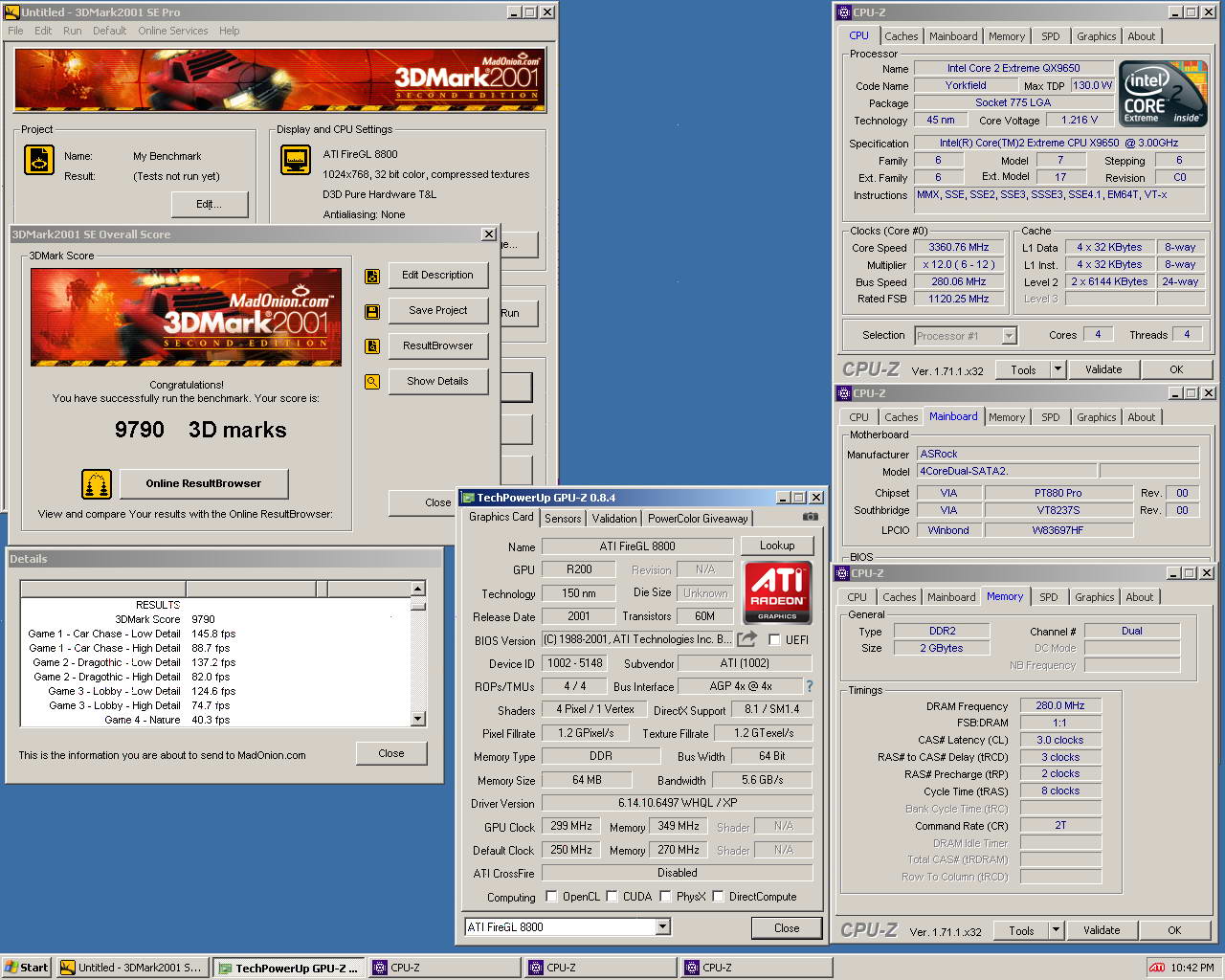The height and width of the screenshot is (980, 1225).
Task: Click the GPU-Z title bar icon
Action: click(x=468, y=498)
